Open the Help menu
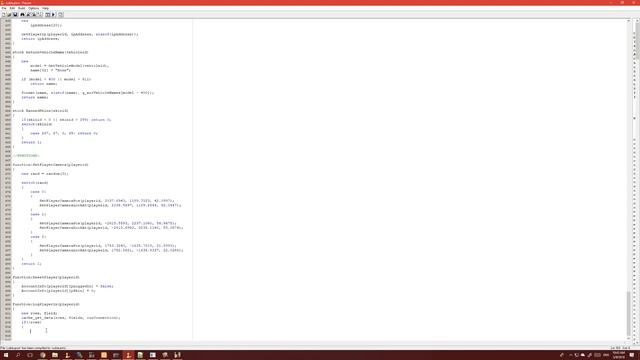 pos(45,8)
